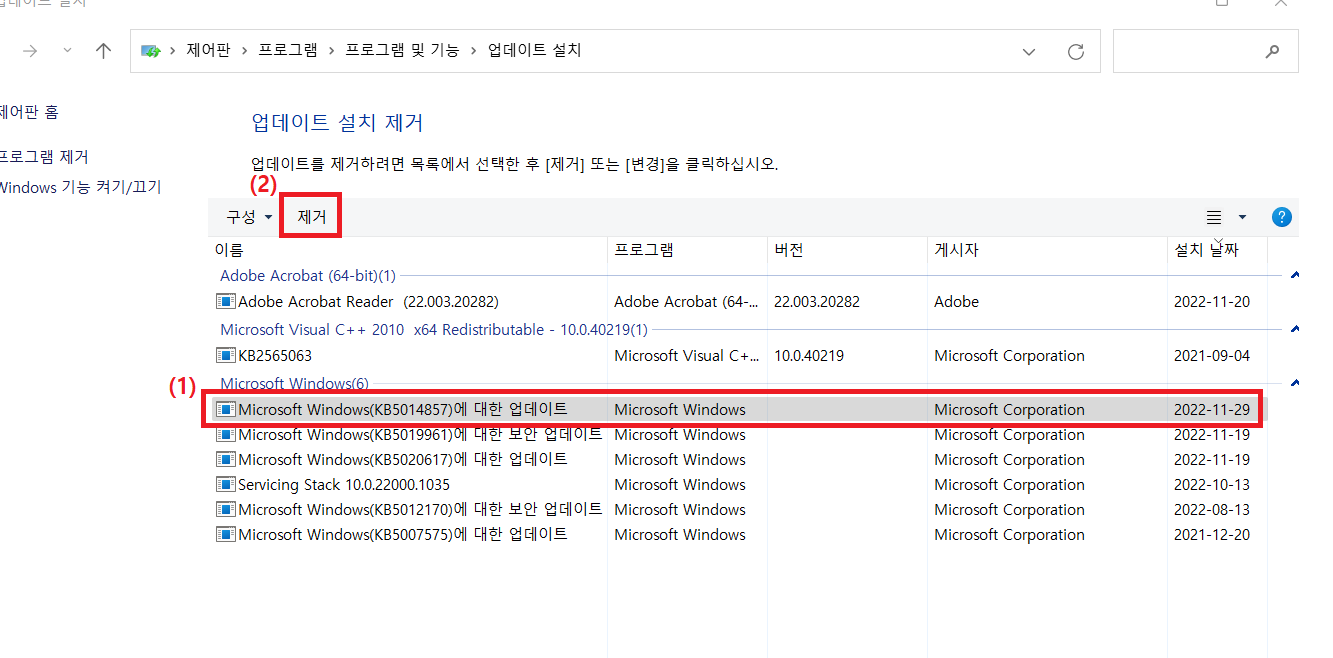
Task: Click install date 2022-11-29
Action: pyautogui.click(x=1212, y=410)
